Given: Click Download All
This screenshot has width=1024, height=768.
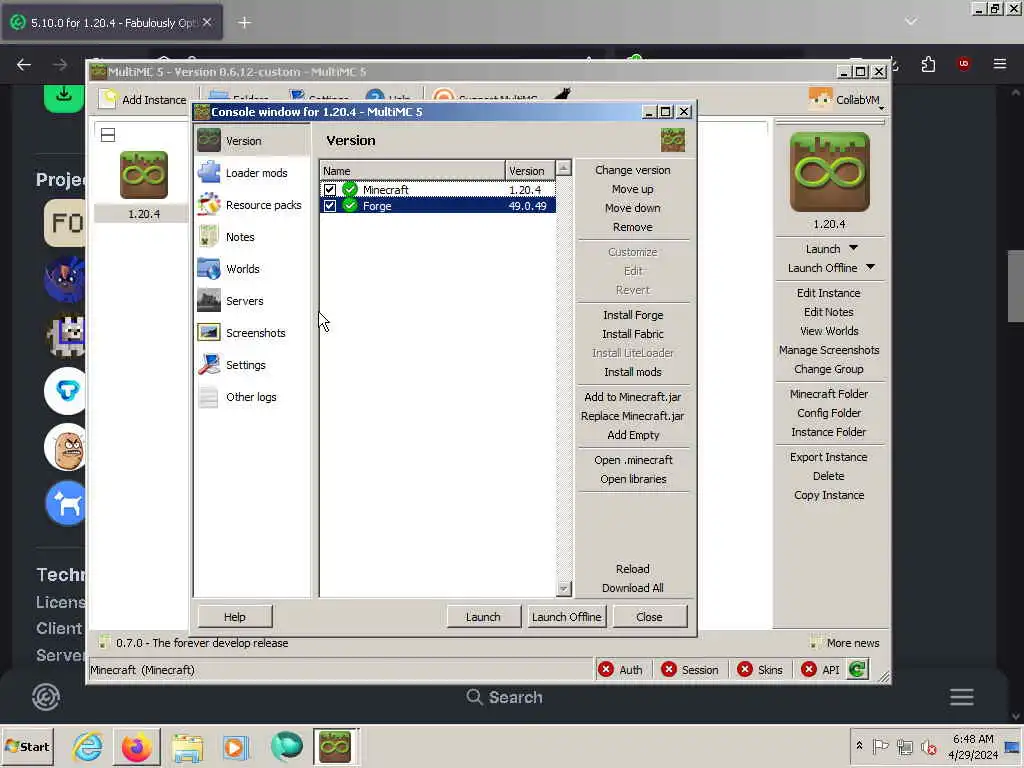Looking at the screenshot, I should click(x=632, y=588).
